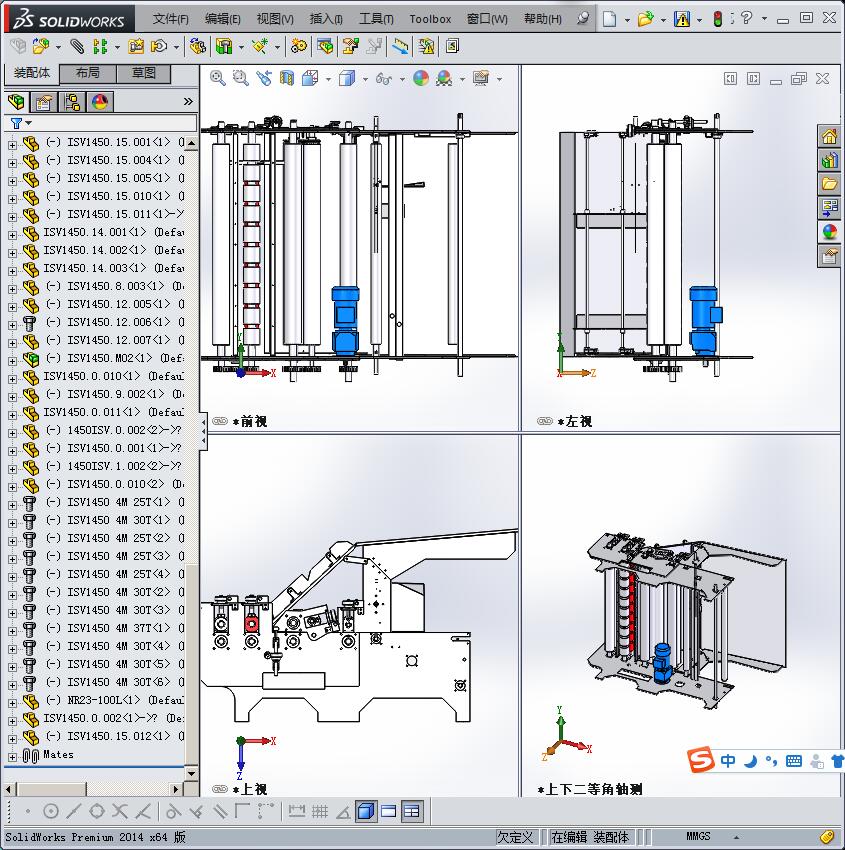This screenshot has height=850, width=845.
Task: Click the Interference Detection ruler icon
Action: (401, 47)
